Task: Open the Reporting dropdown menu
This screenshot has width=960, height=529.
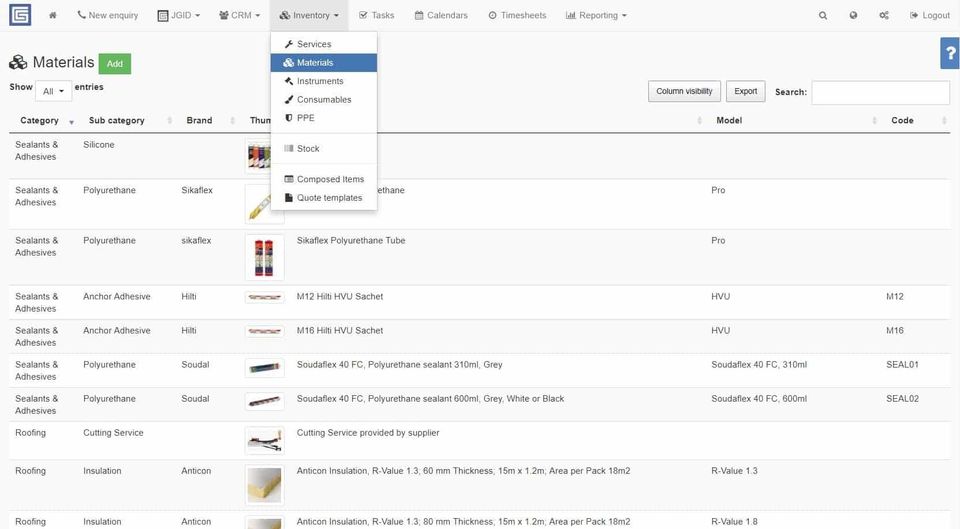Action: click(596, 15)
